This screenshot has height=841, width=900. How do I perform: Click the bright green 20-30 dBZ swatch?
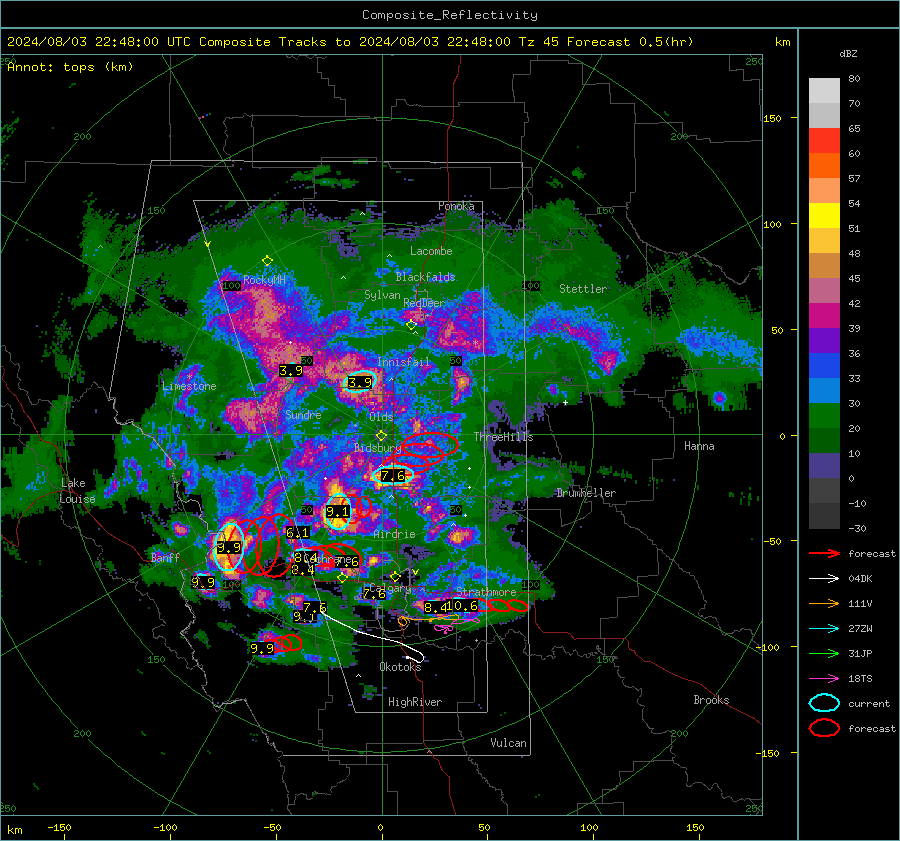(x=824, y=416)
